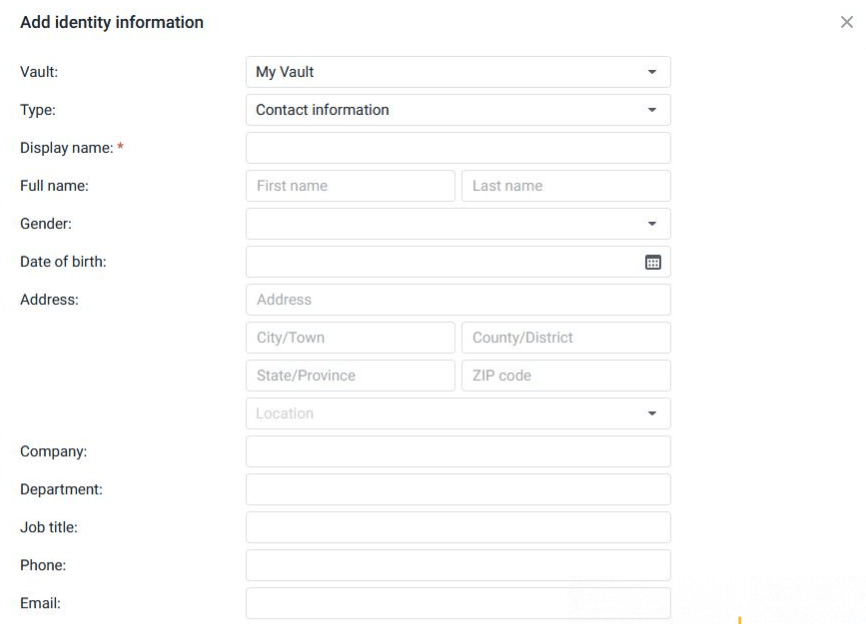866x624 pixels.
Task: Select the City/Town input field
Action: 349,337
